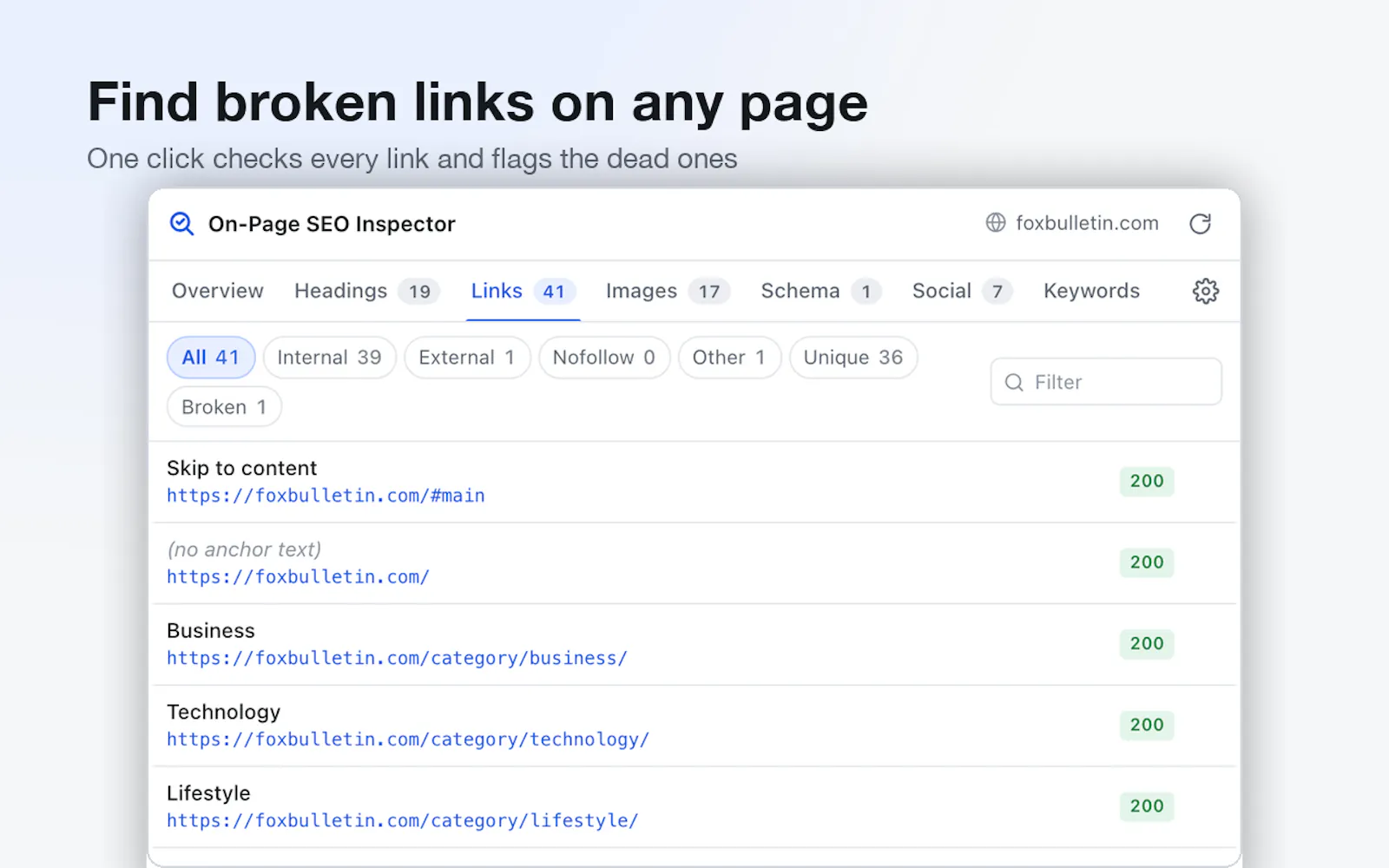
Task: Select the Links tab
Action: click(523, 291)
